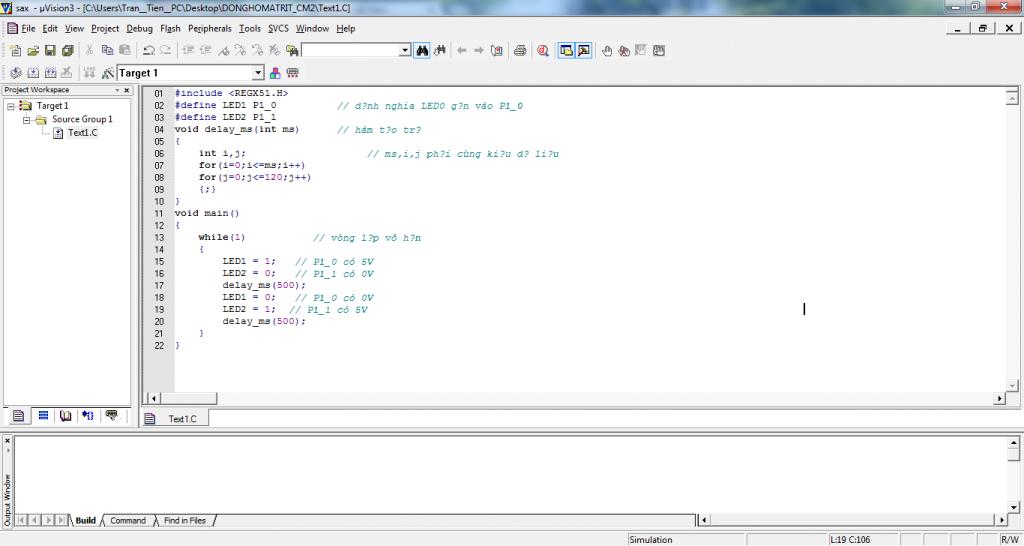1024x546 pixels.
Task: Open the File Extensions and Books icon
Action: pyautogui.click(x=275, y=72)
